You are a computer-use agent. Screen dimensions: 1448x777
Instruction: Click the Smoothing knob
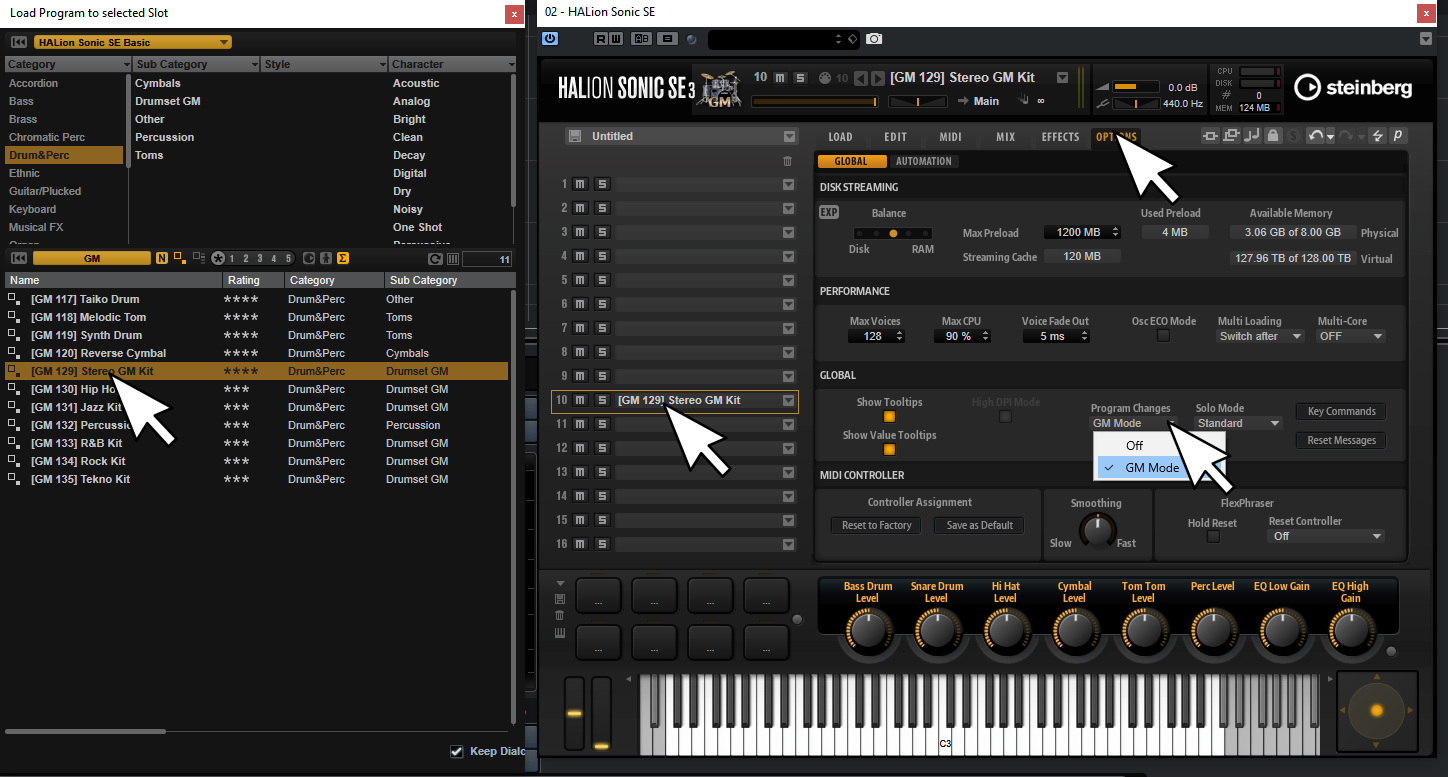click(1097, 530)
